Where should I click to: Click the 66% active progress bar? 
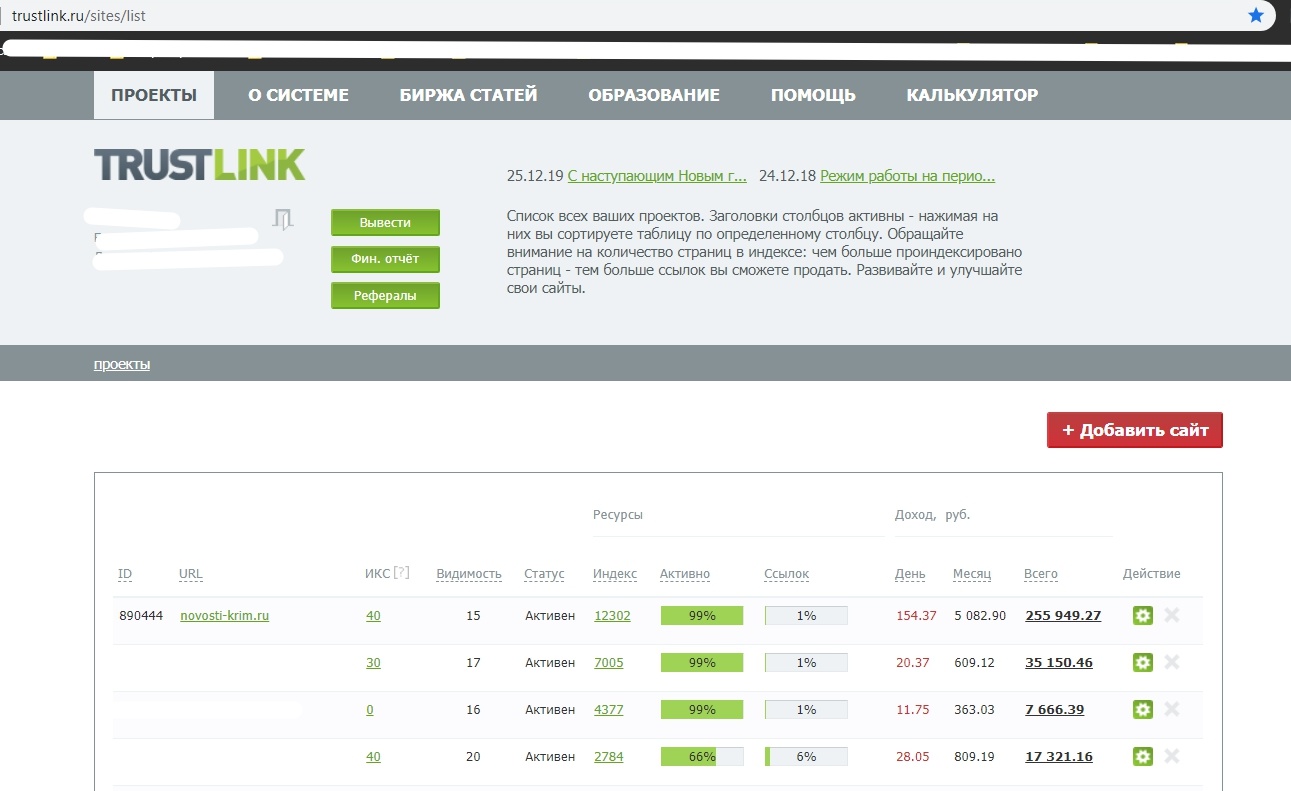click(702, 757)
